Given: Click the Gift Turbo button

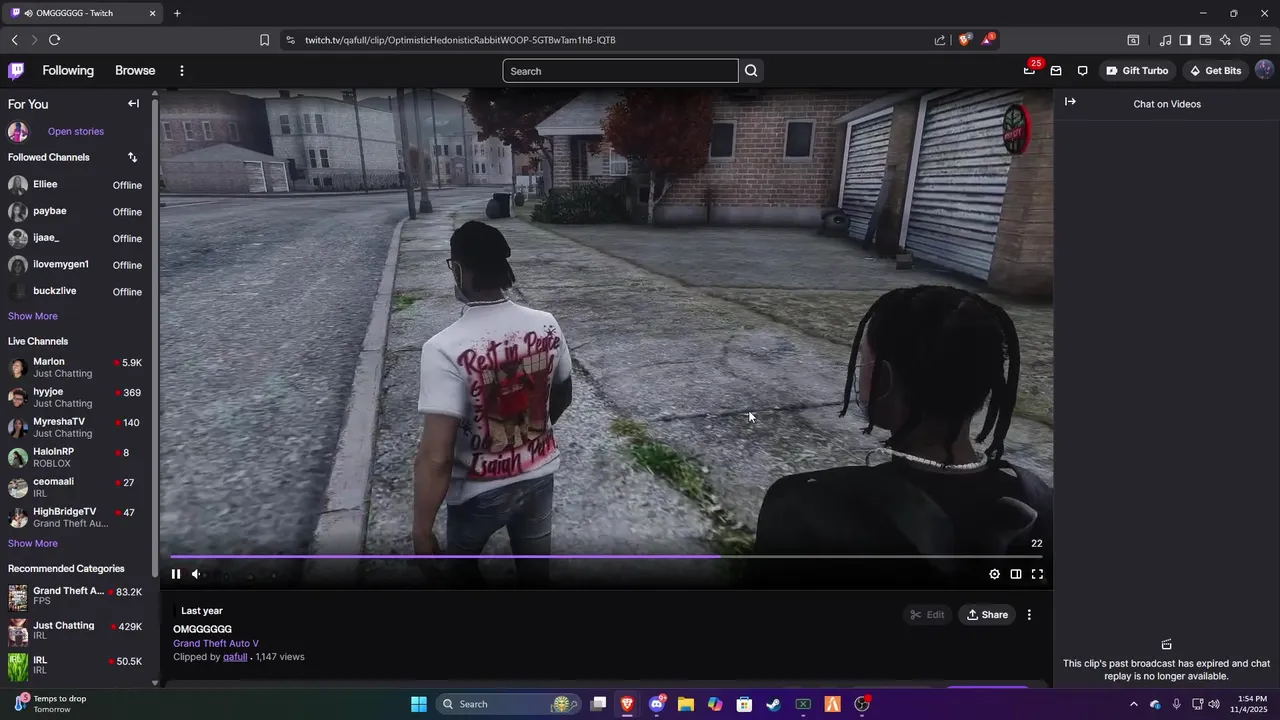Looking at the screenshot, I should click(1136, 71).
